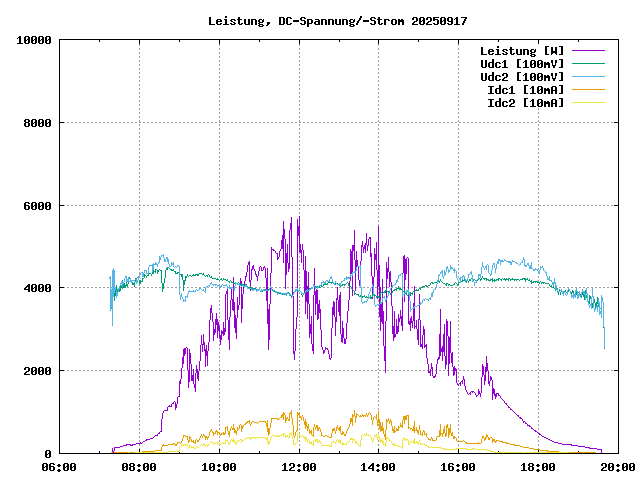Click the 08:00 x-axis tick label
640x480 pixels.
(x=139, y=467)
